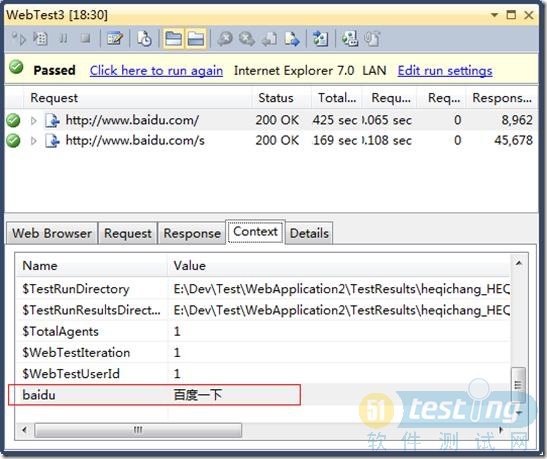
Task: Select the http://www.baidu.com/s request row
Action: [x=271, y=141]
